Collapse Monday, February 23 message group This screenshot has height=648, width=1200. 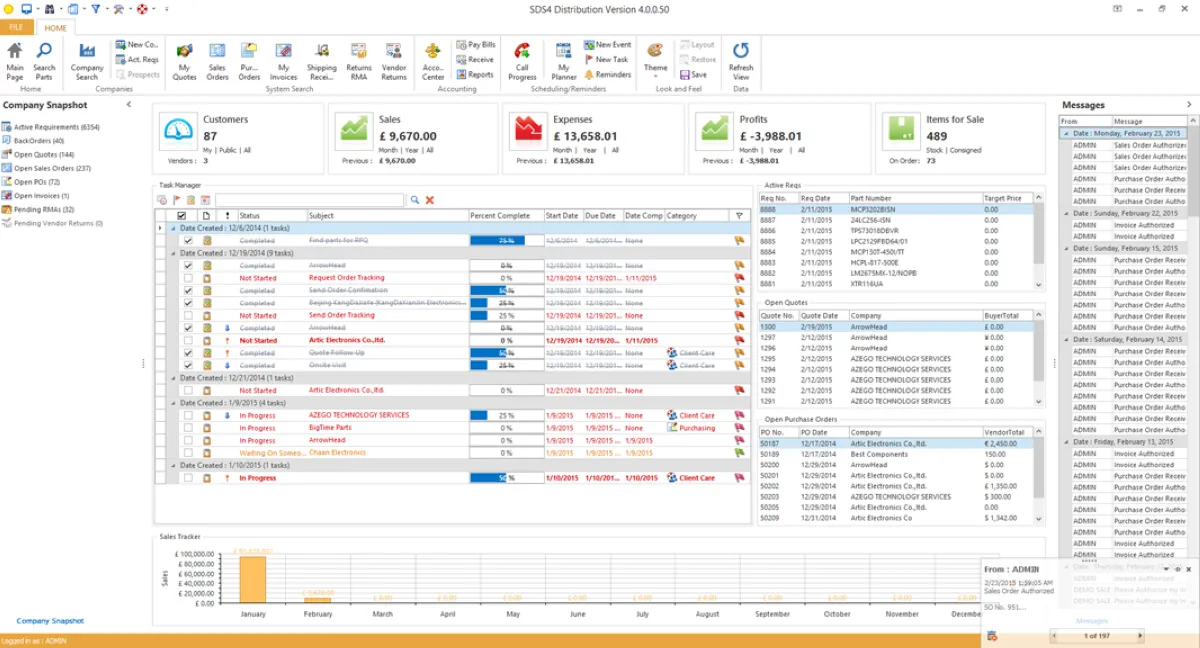tap(1066, 133)
